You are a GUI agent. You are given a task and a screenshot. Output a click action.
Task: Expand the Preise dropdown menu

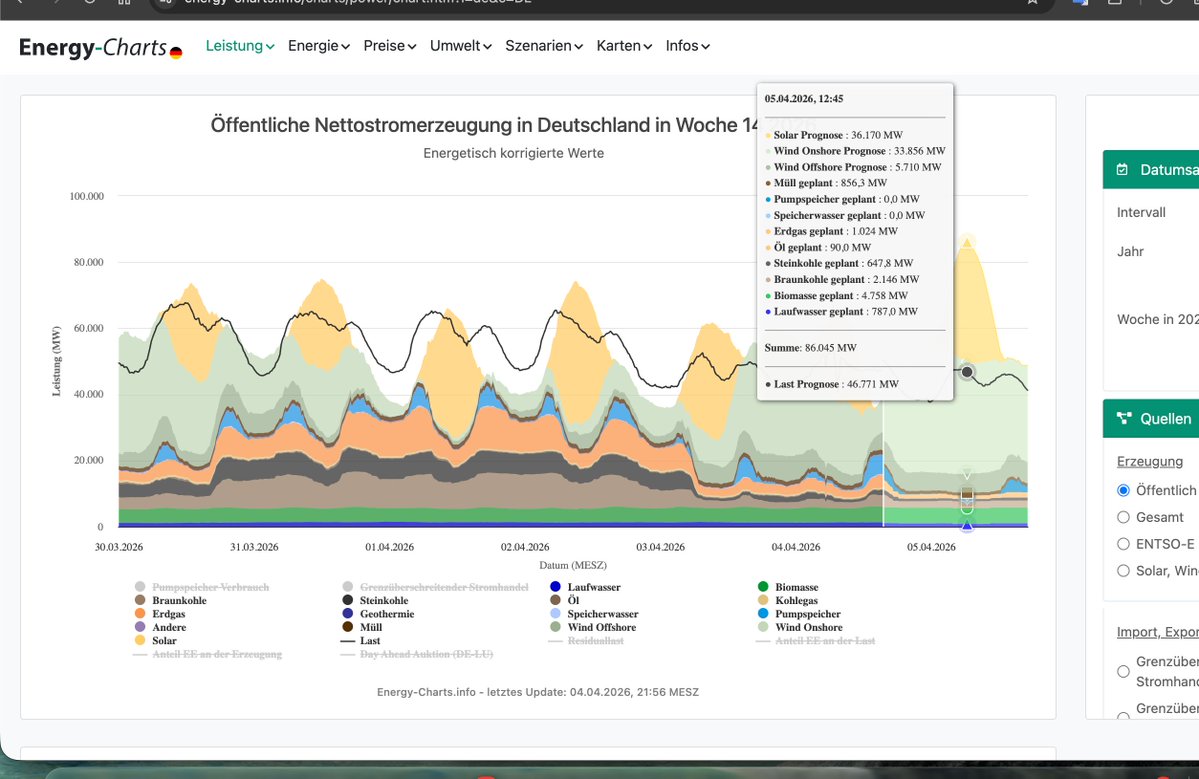(x=389, y=46)
